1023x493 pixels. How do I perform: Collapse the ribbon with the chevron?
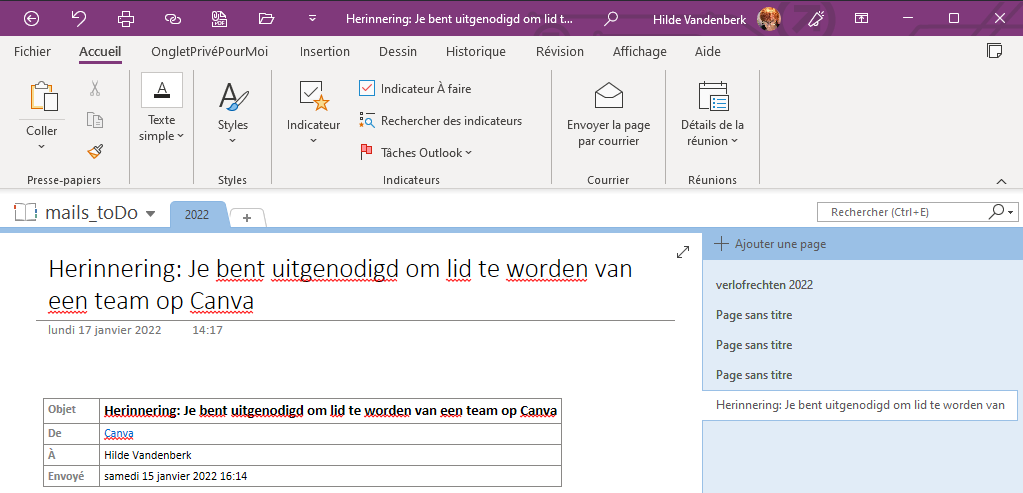[x=1001, y=181]
